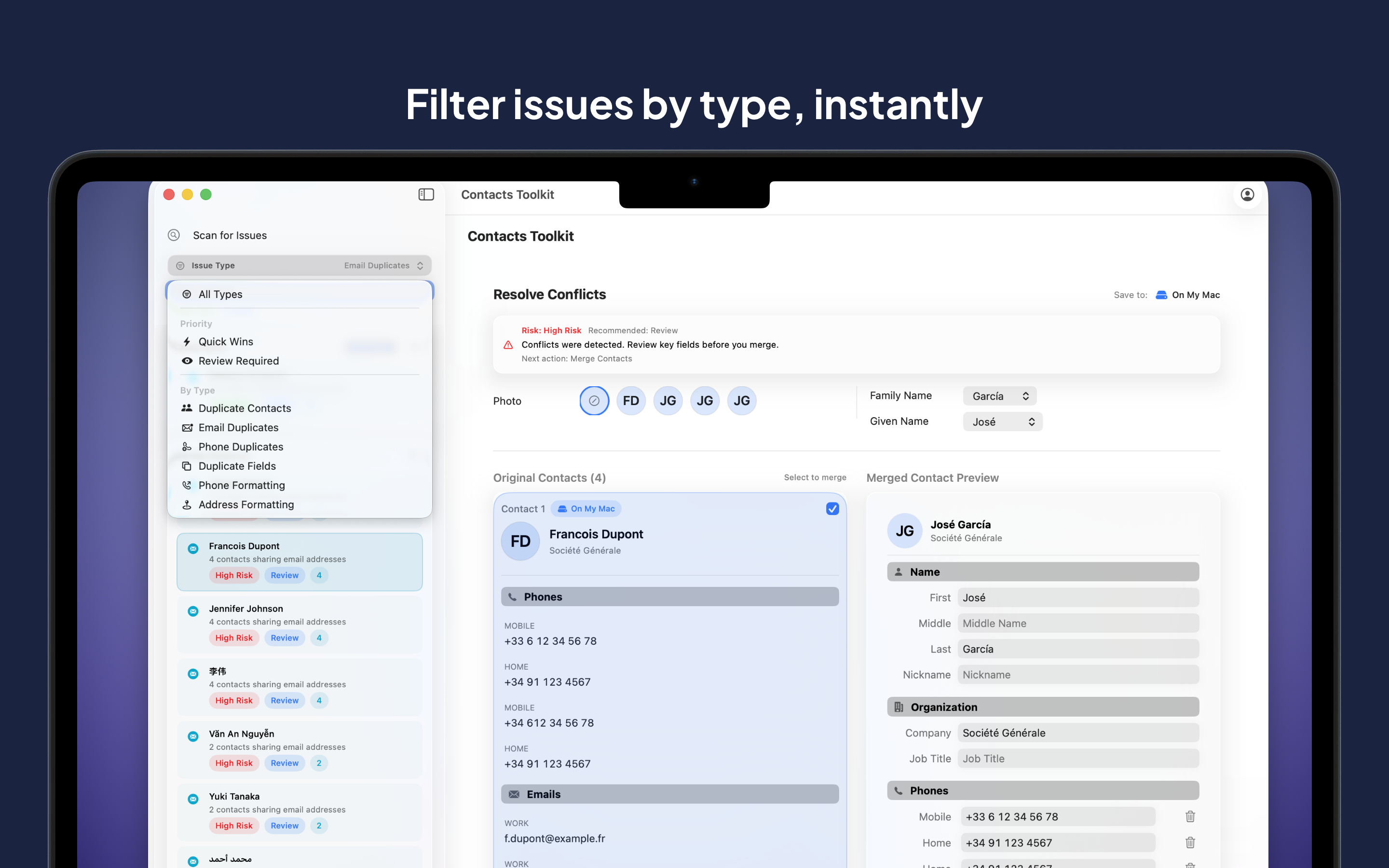Click the Scan for Issues magnifier icon

[174, 235]
